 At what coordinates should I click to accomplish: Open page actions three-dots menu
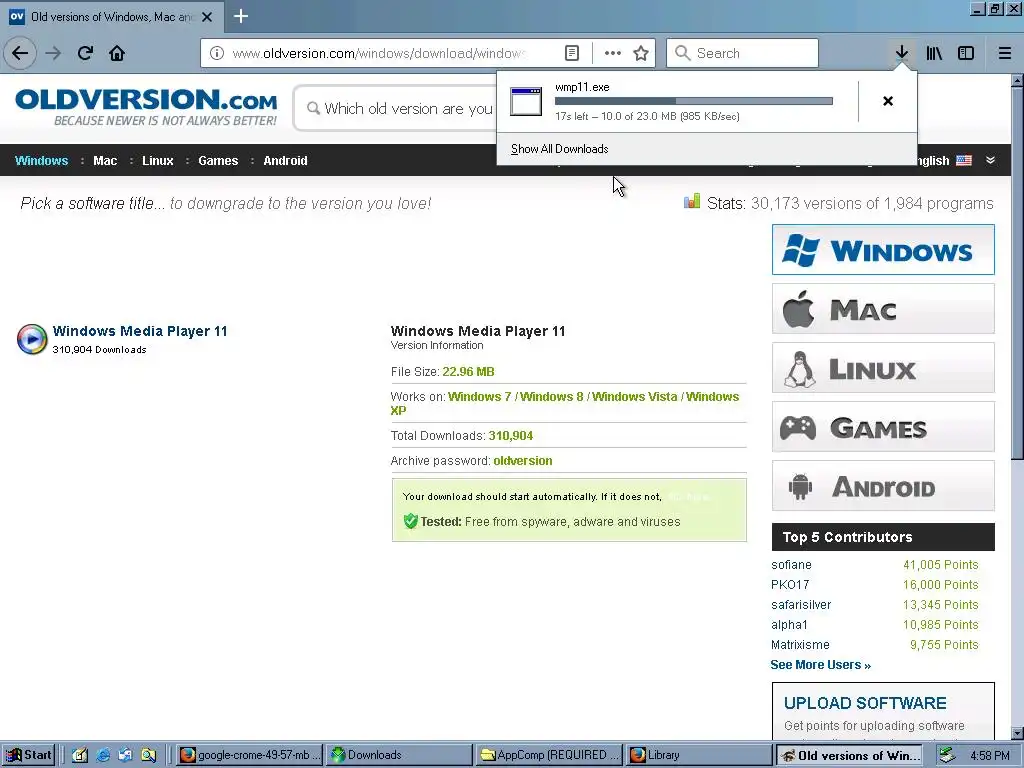point(613,53)
